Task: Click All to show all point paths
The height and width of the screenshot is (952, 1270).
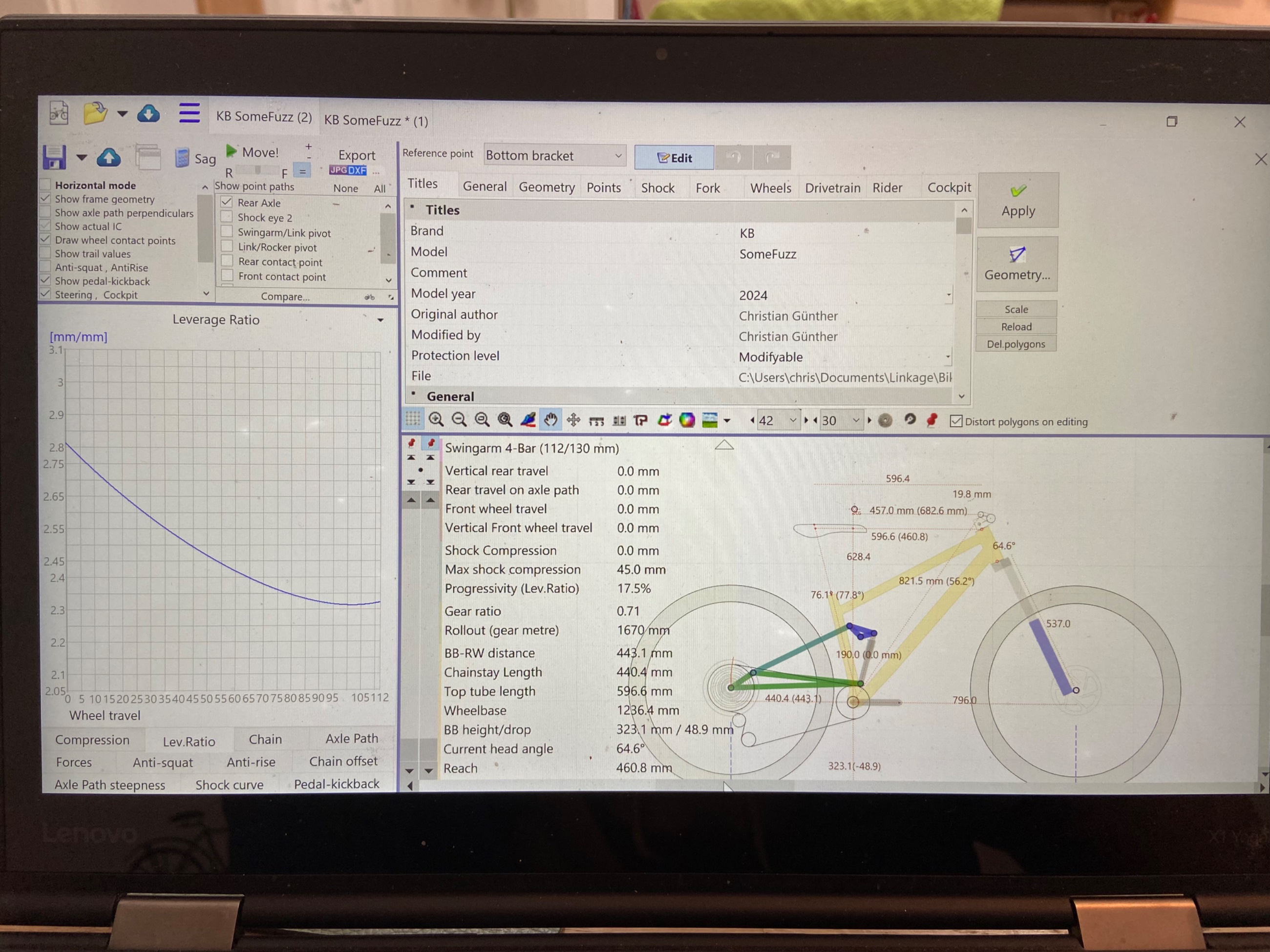Action: [380, 188]
